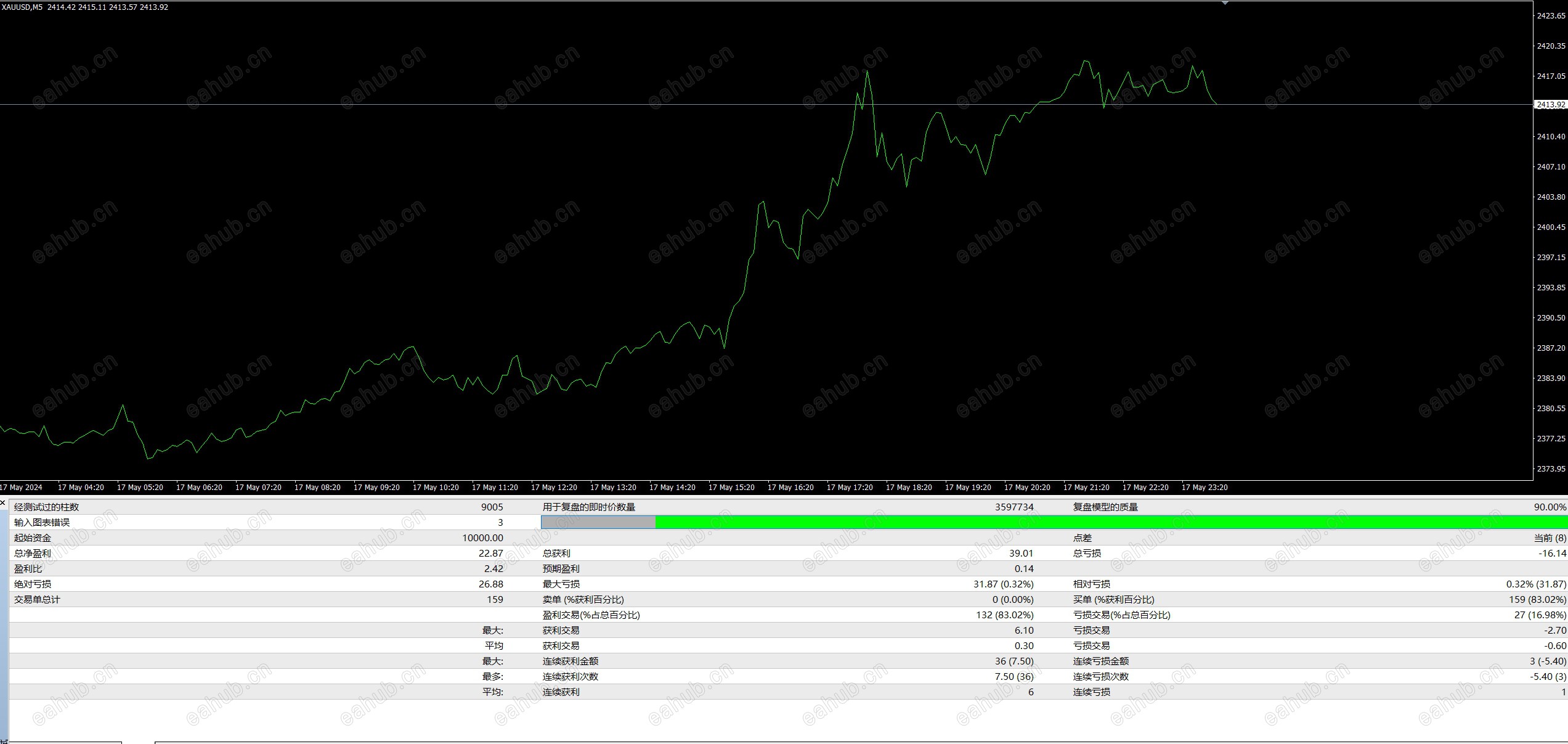Select the spread value 当前 (8)
The width and height of the screenshot is (1568, 744).
[x=1550, y=538]
